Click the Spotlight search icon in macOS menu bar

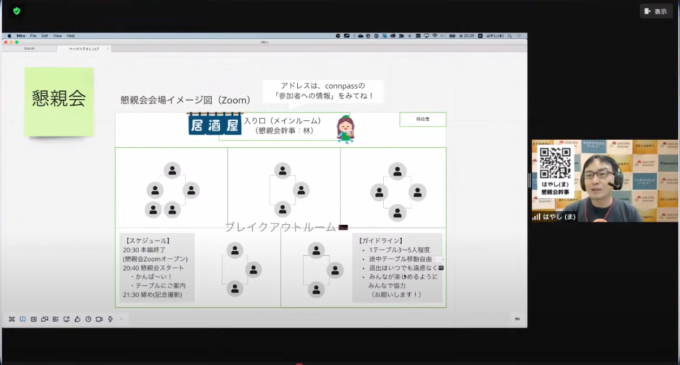(x=510, y=36)
